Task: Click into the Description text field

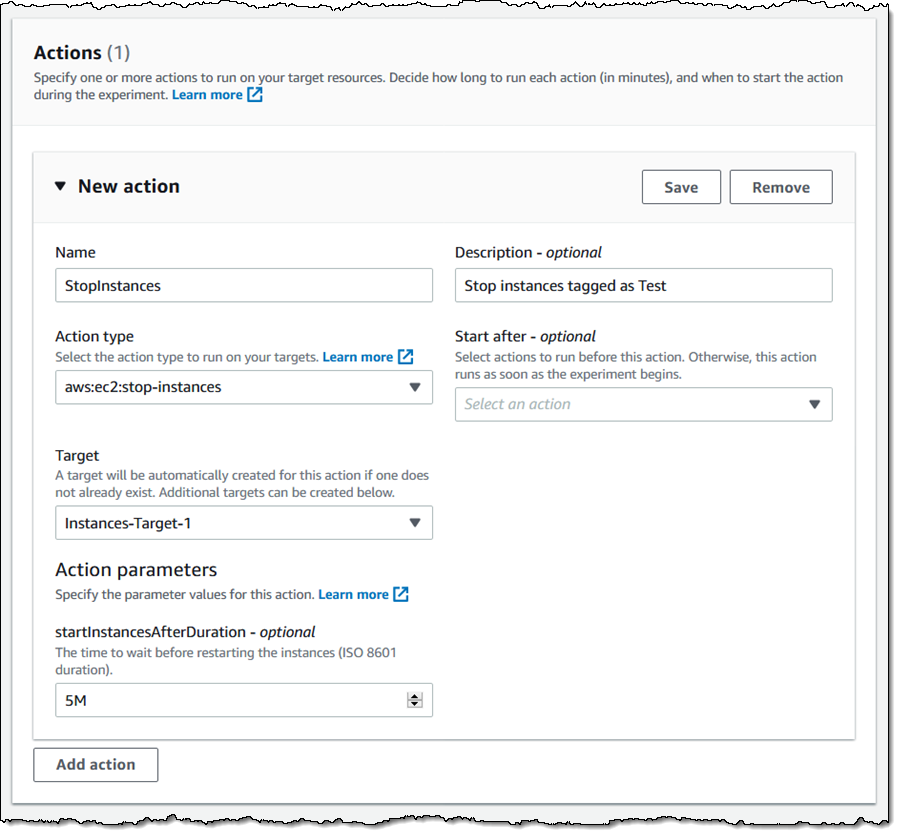Action: point(643,285)
